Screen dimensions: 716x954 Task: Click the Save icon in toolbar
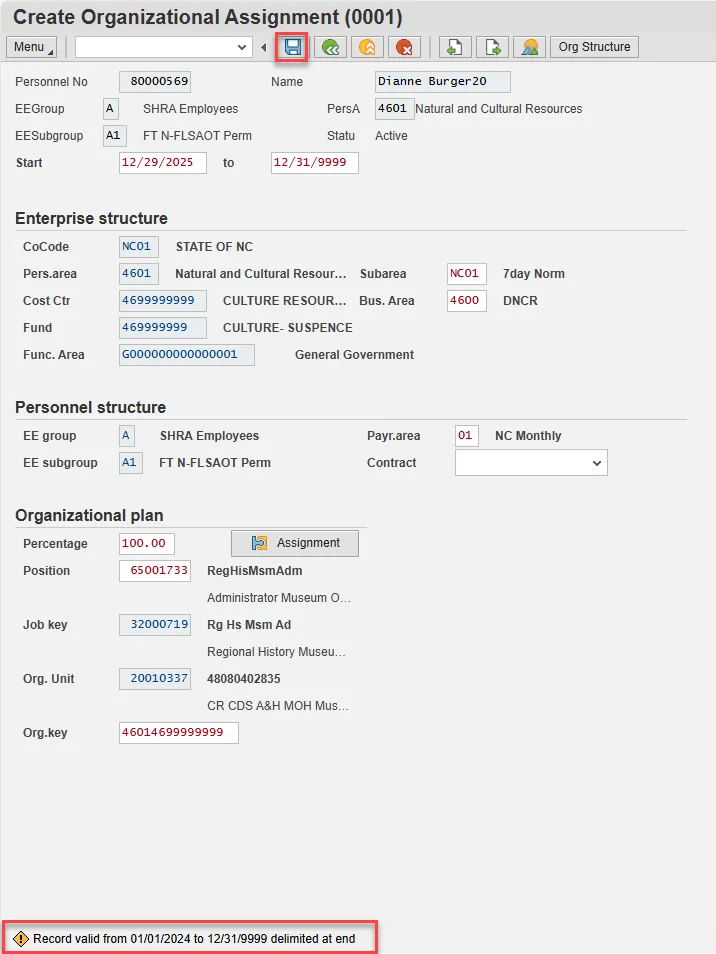pyautogui.click(x=293, y=47)
